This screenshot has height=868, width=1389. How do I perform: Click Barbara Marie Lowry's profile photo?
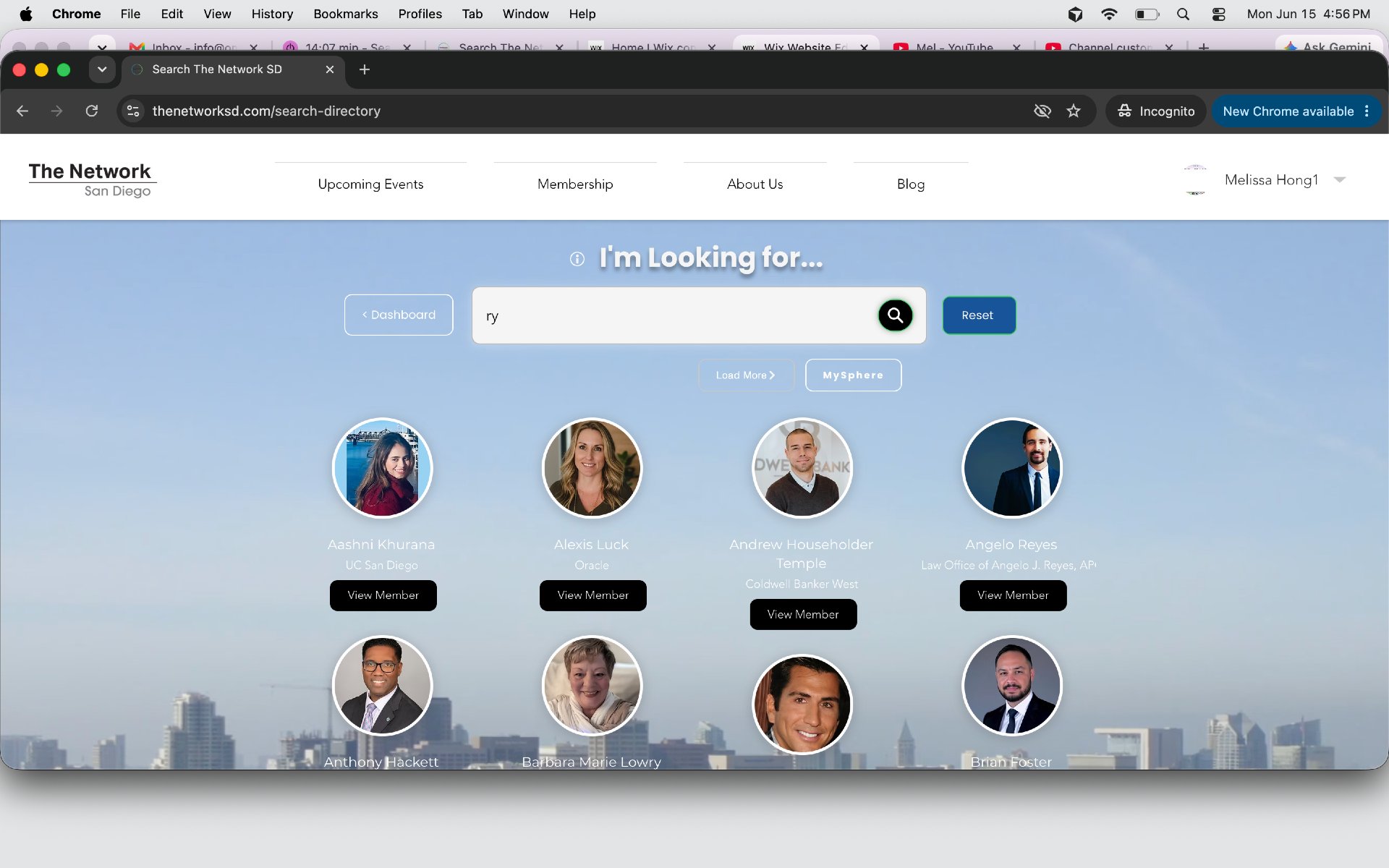coord(592,686)
